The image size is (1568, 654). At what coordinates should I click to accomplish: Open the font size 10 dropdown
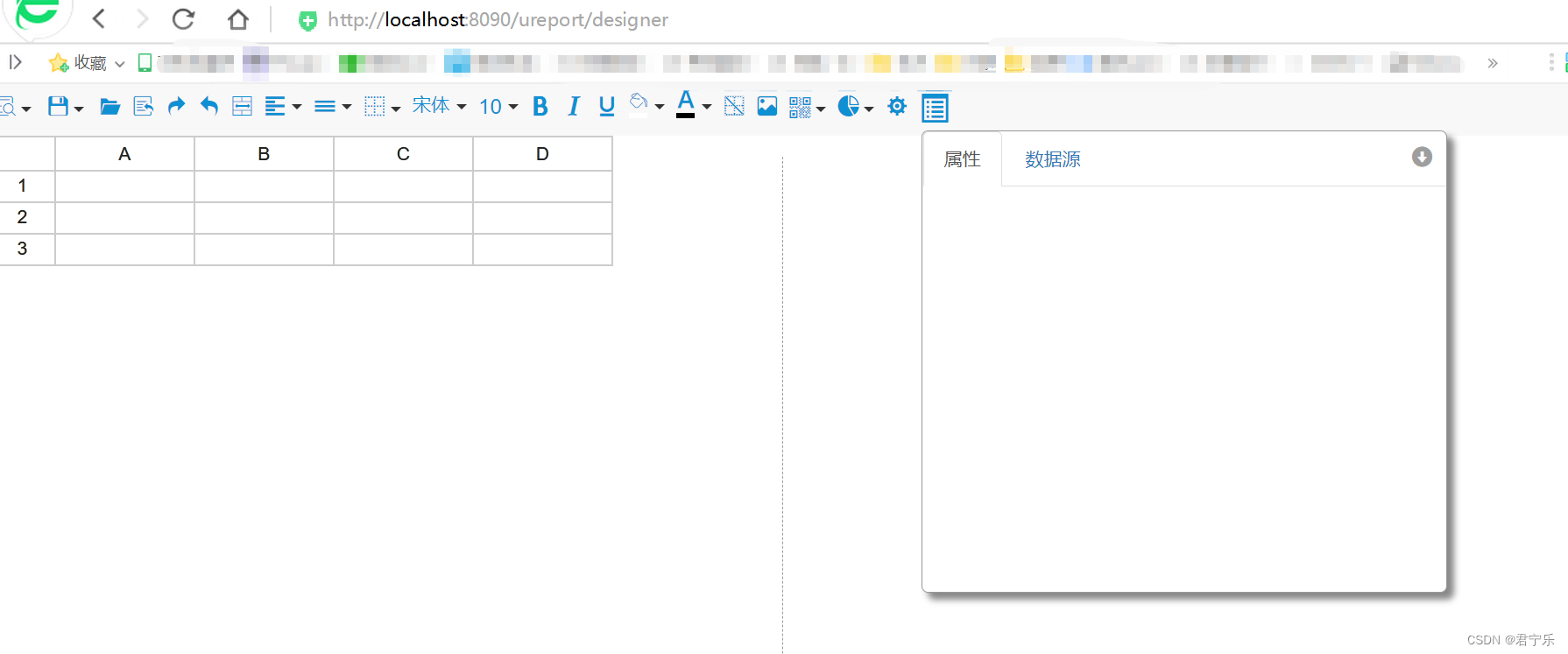[x=498, y=107]
